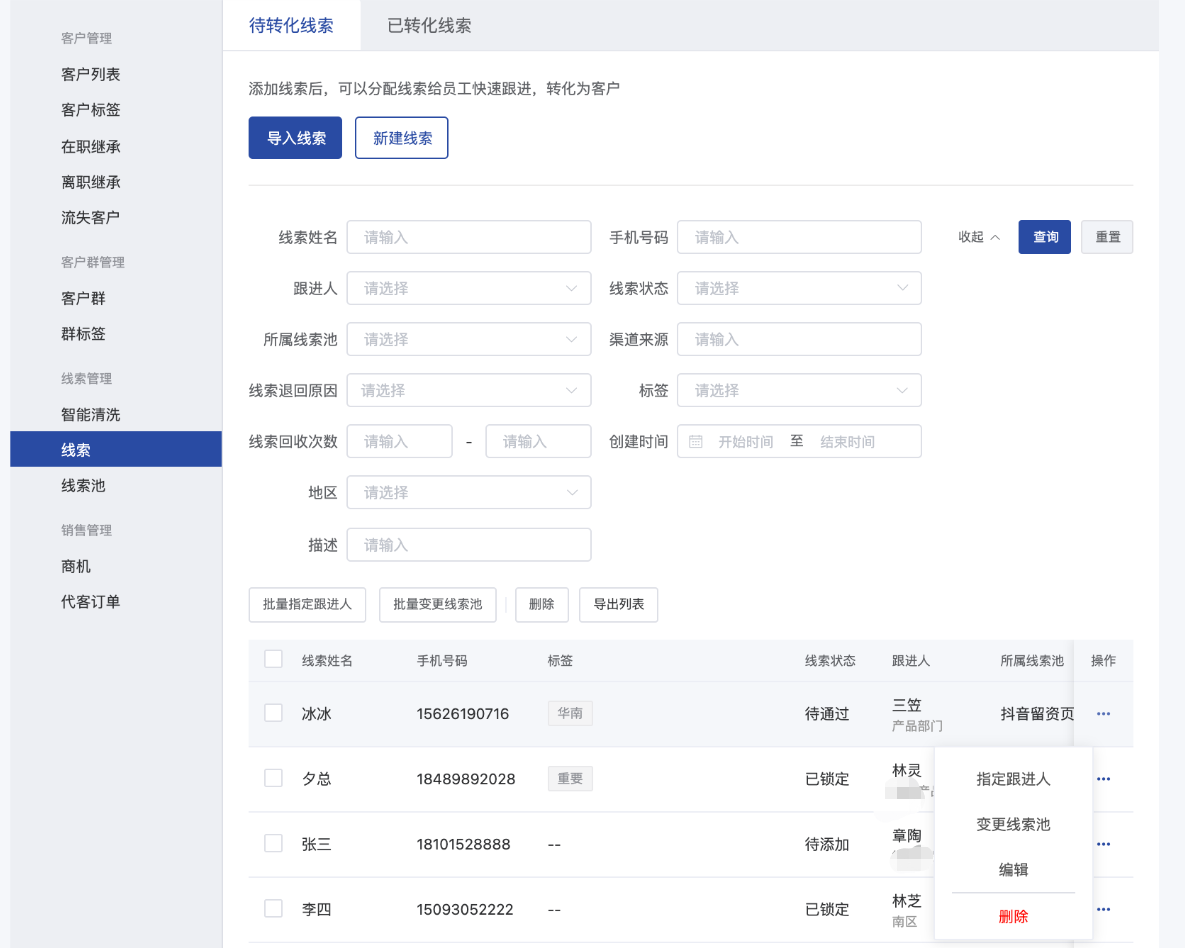
Task: Click 待添加 status for 张三
Action: [827, 844]
